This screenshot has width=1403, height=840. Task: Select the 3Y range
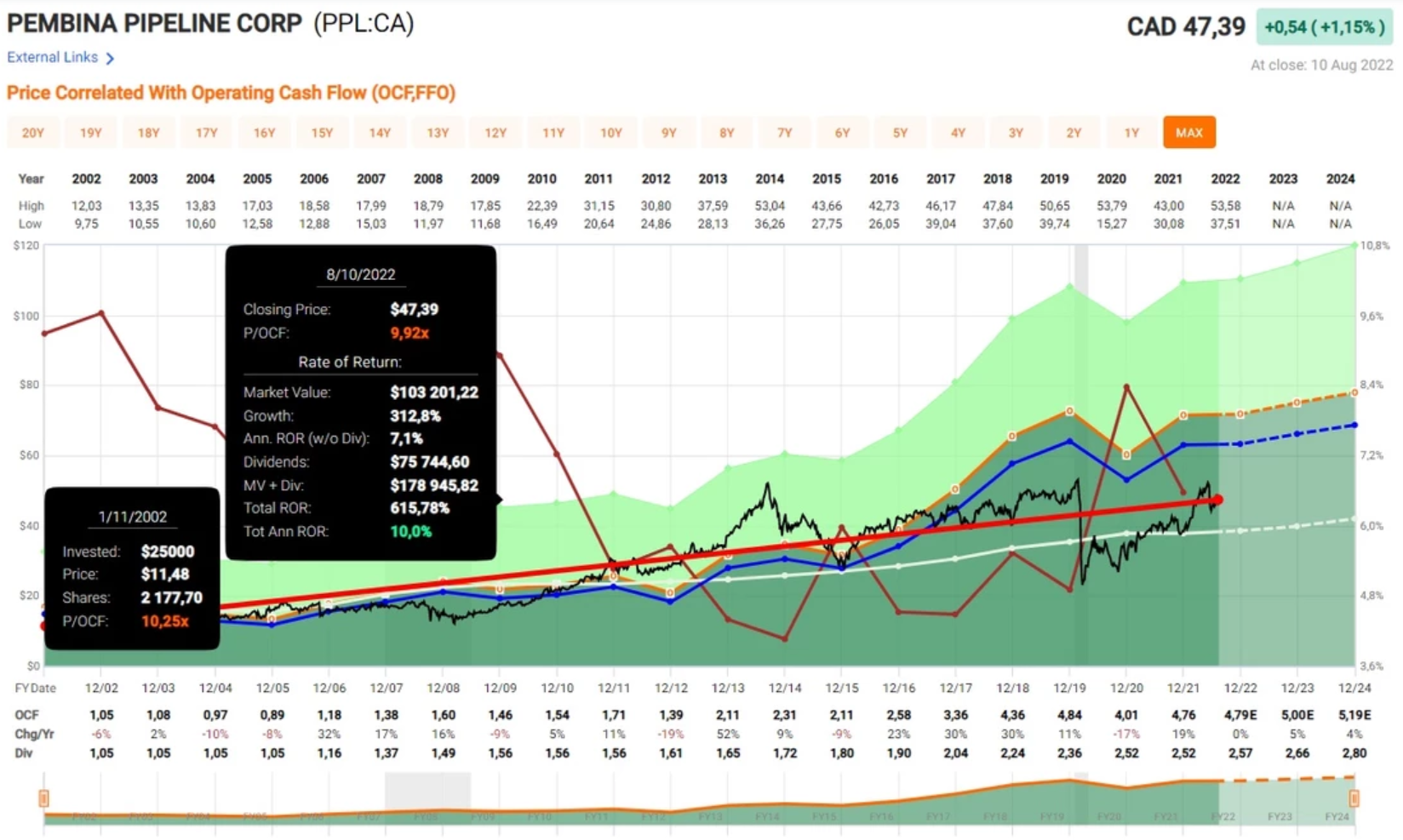[1016, 132]
